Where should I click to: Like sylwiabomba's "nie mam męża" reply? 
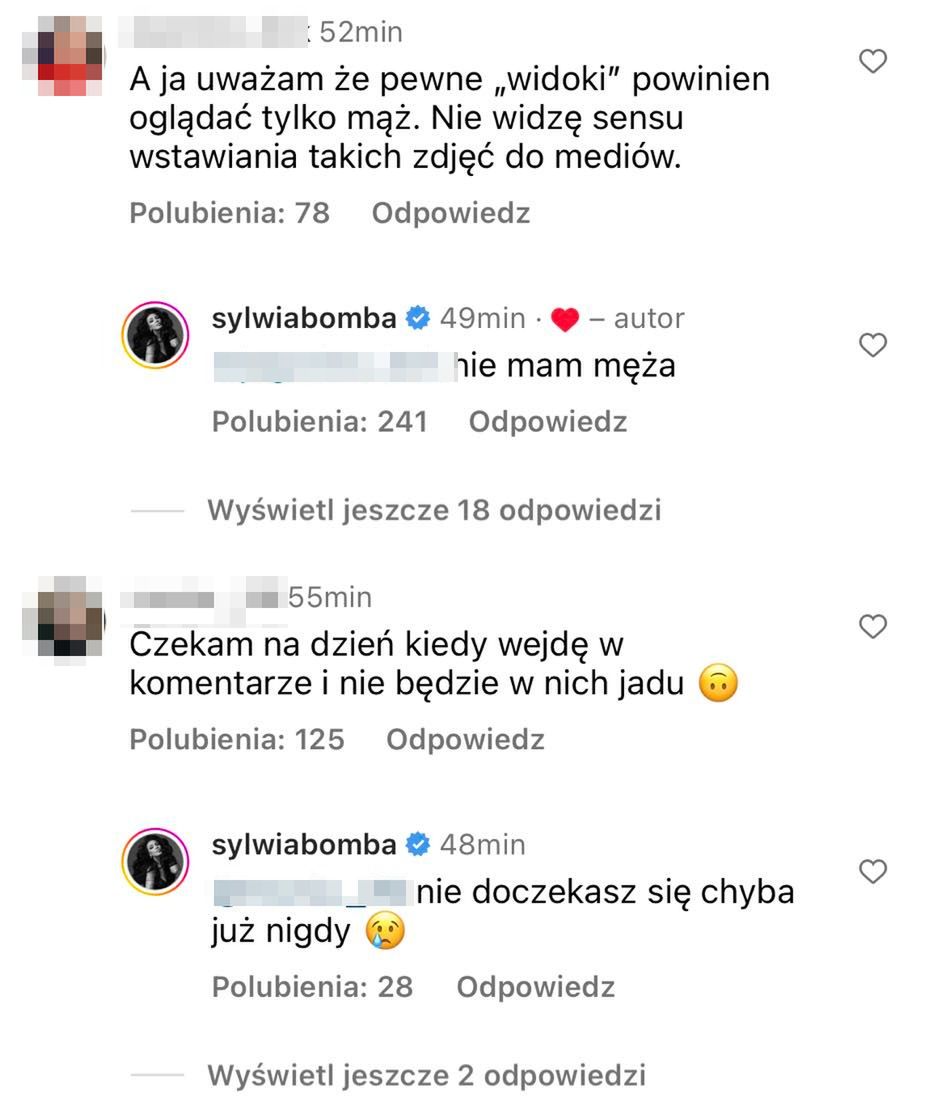(x=873, y=346)
